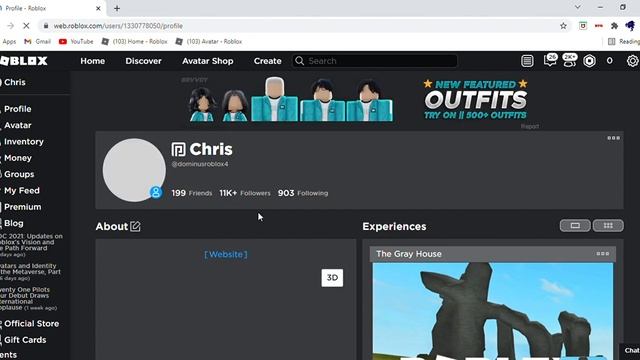
Task: Open the Reading list button
Action: tap(624, 41)
